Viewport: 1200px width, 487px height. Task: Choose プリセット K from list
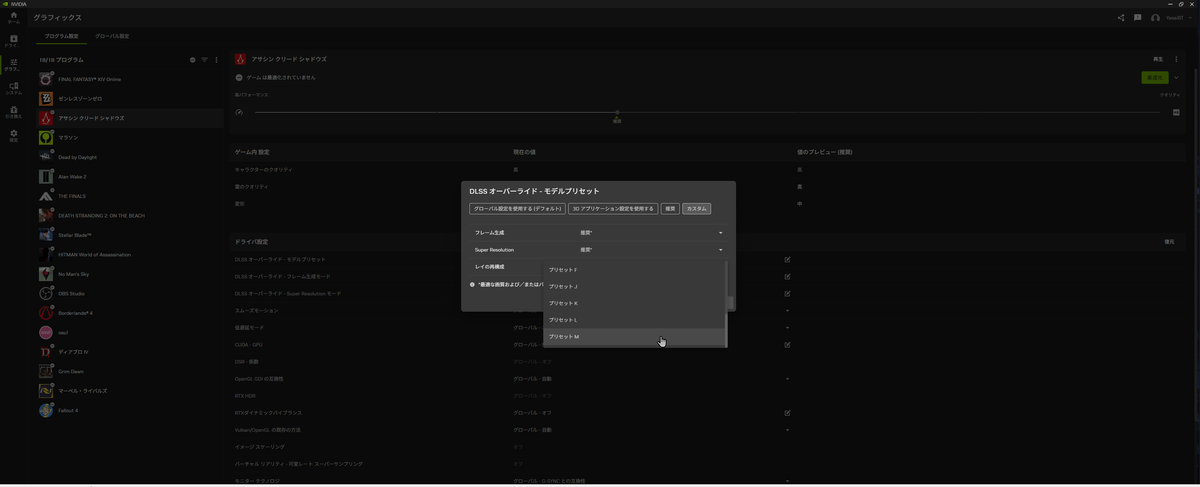point(635,303)
